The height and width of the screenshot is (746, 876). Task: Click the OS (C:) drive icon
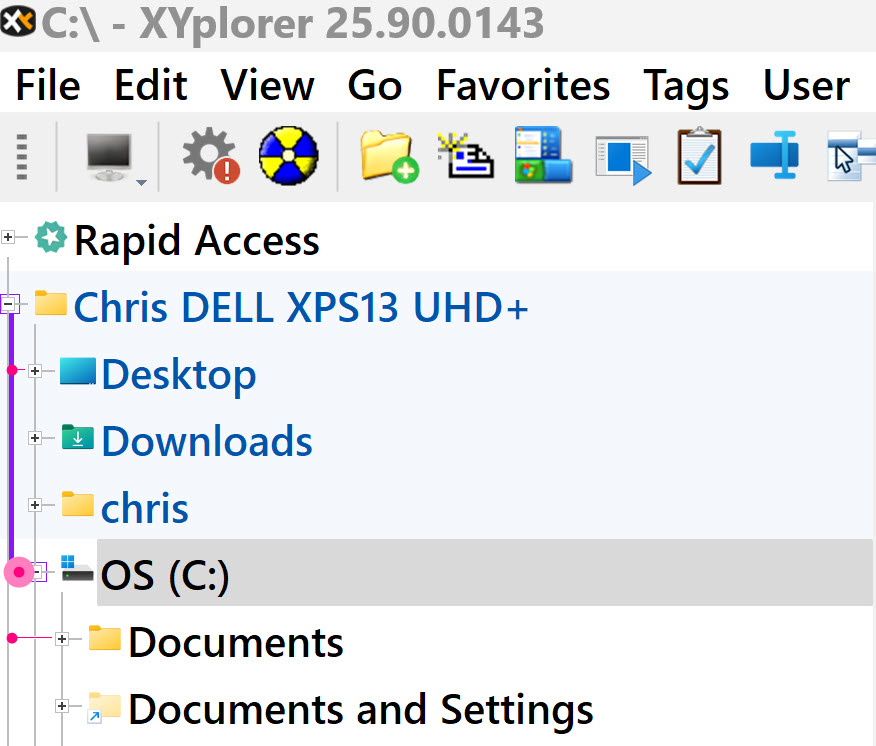pyautogui.click(x=77, y=568)
